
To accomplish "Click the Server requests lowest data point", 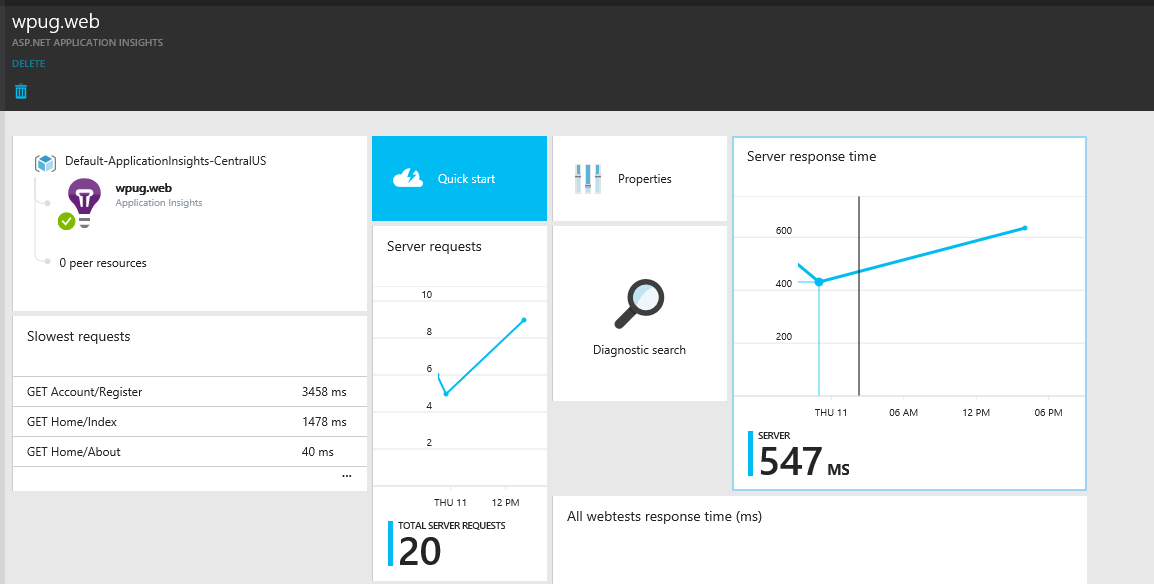I will [x=446, y=394].
